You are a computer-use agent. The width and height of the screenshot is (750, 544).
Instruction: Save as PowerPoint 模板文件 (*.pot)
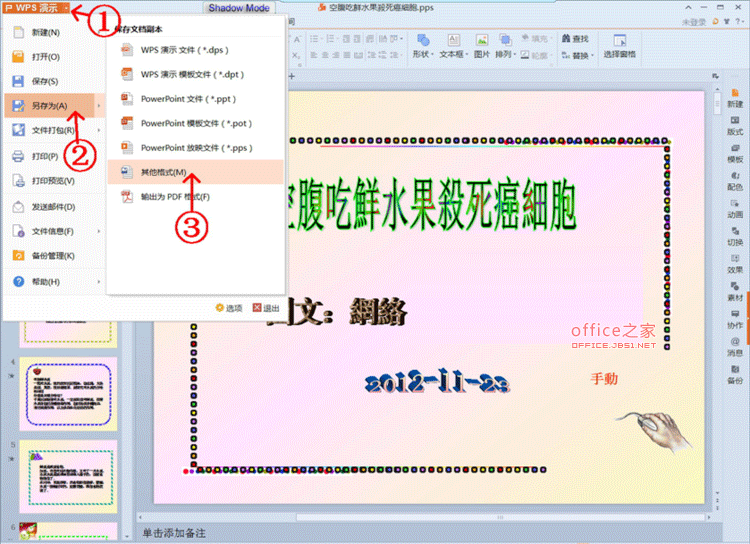195,123
